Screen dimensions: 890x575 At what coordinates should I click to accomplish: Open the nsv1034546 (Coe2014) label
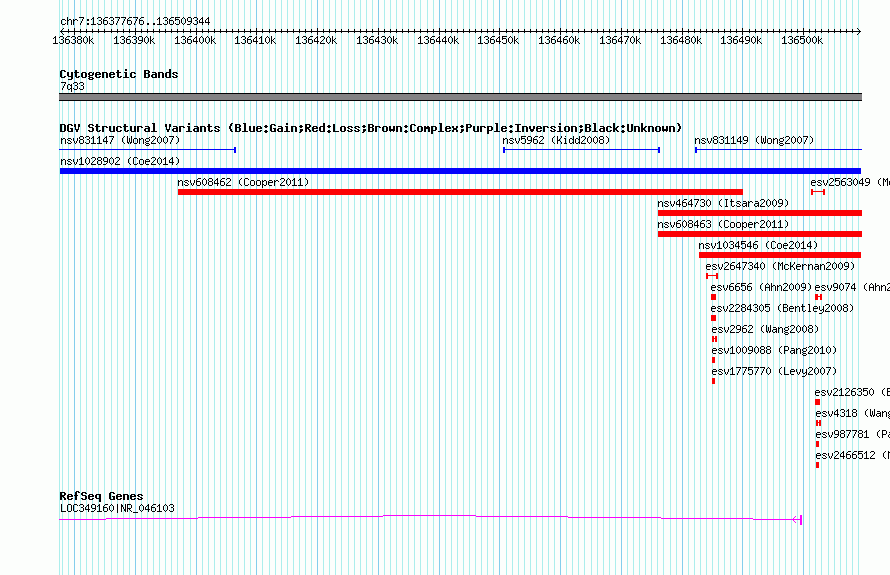point(758,245)
